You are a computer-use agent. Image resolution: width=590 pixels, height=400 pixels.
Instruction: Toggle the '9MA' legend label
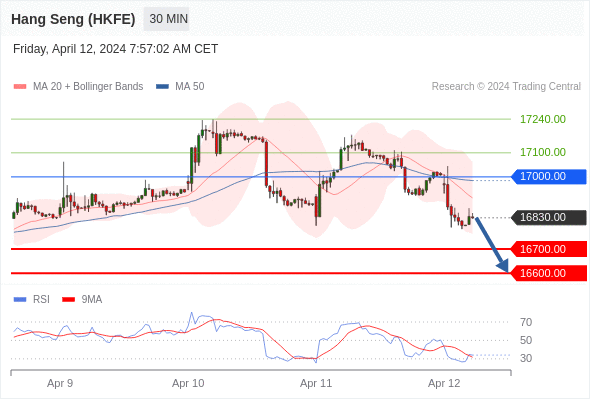(x=92, y=300)
